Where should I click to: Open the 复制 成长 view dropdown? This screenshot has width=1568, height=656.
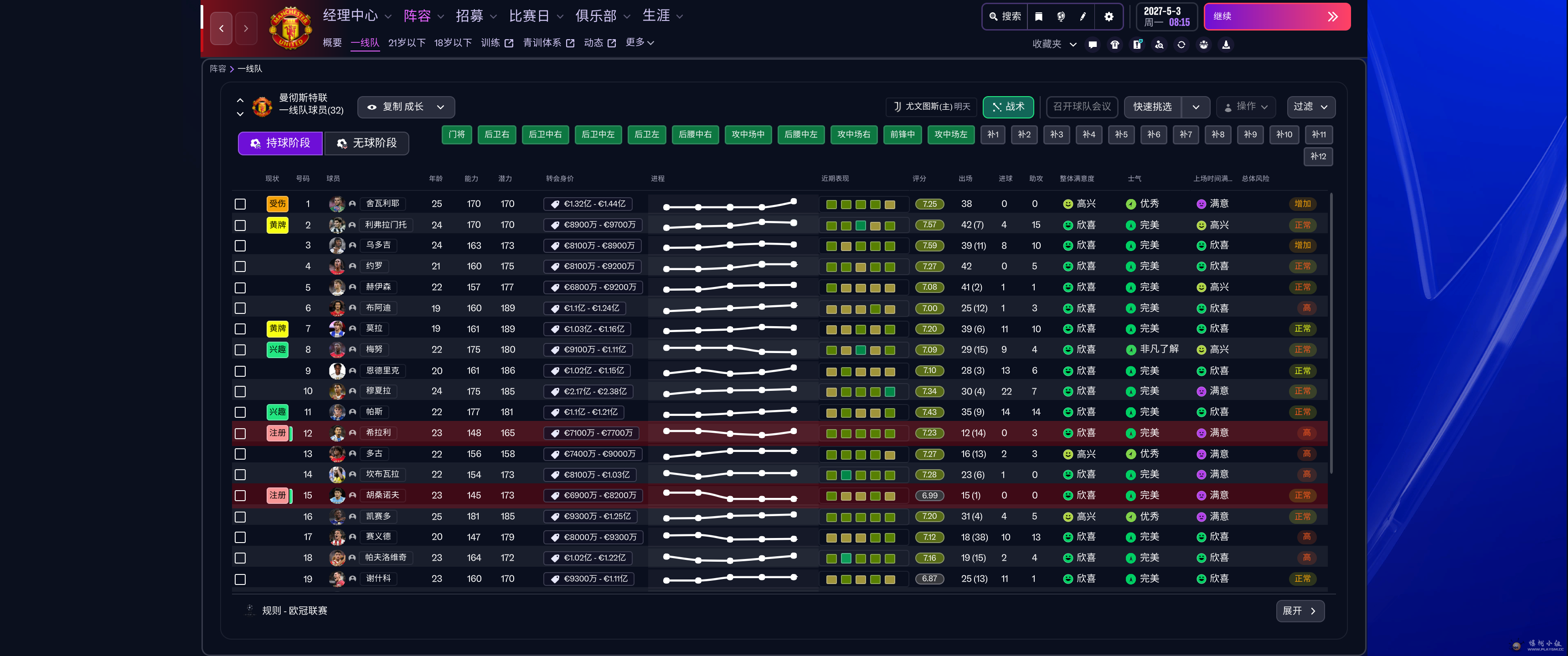pos(406,107)
